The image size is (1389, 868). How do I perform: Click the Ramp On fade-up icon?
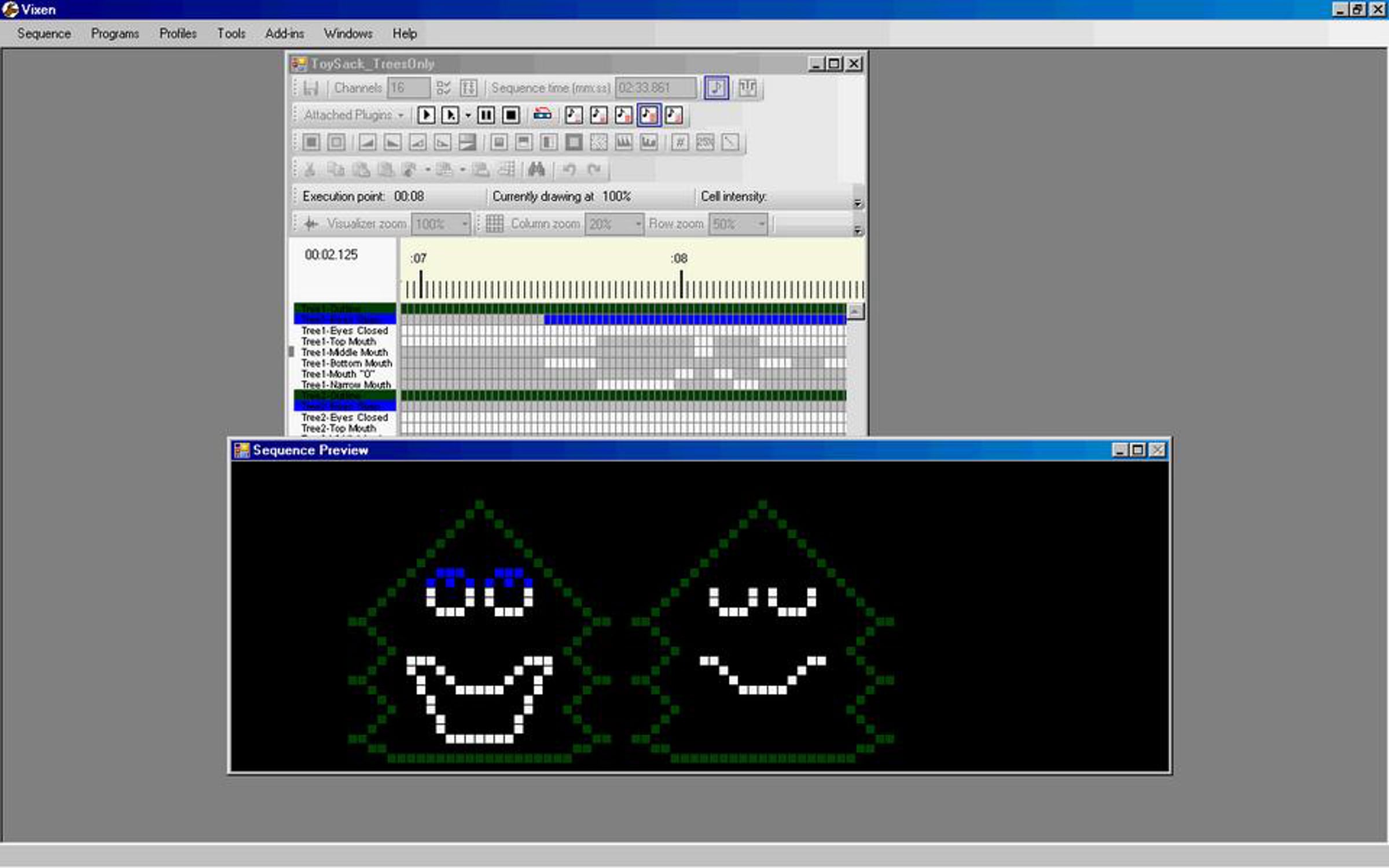(x=367, y=142)
